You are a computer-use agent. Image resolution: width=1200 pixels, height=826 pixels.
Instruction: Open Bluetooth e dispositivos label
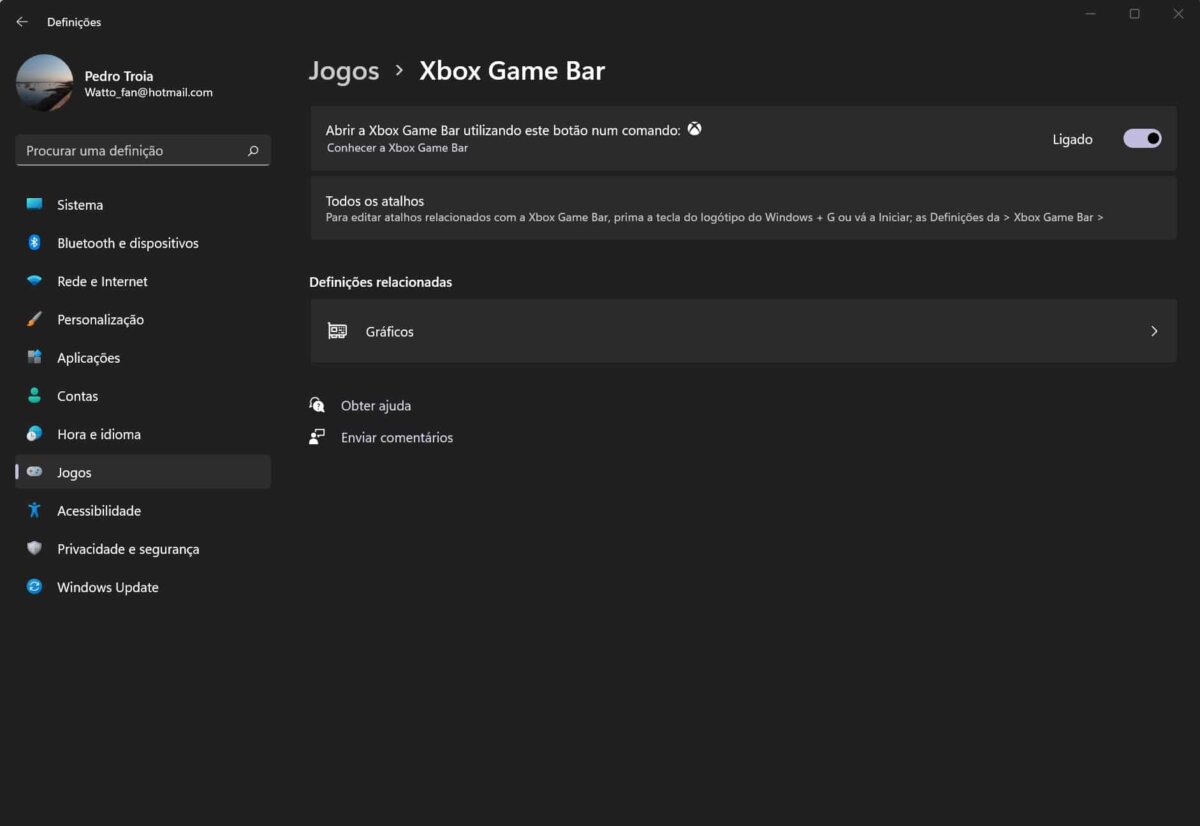tap(128, 243)
